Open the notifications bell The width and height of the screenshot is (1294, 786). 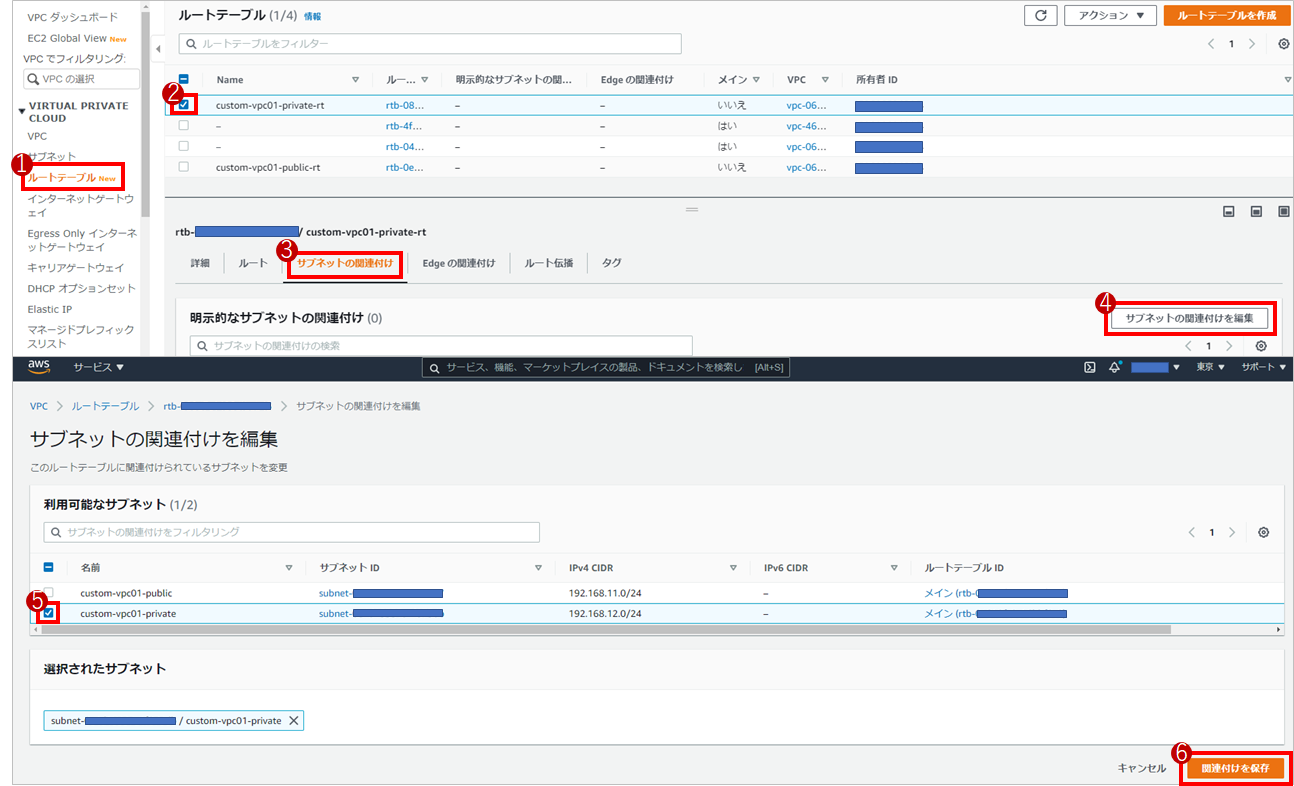pos(1114,367)
